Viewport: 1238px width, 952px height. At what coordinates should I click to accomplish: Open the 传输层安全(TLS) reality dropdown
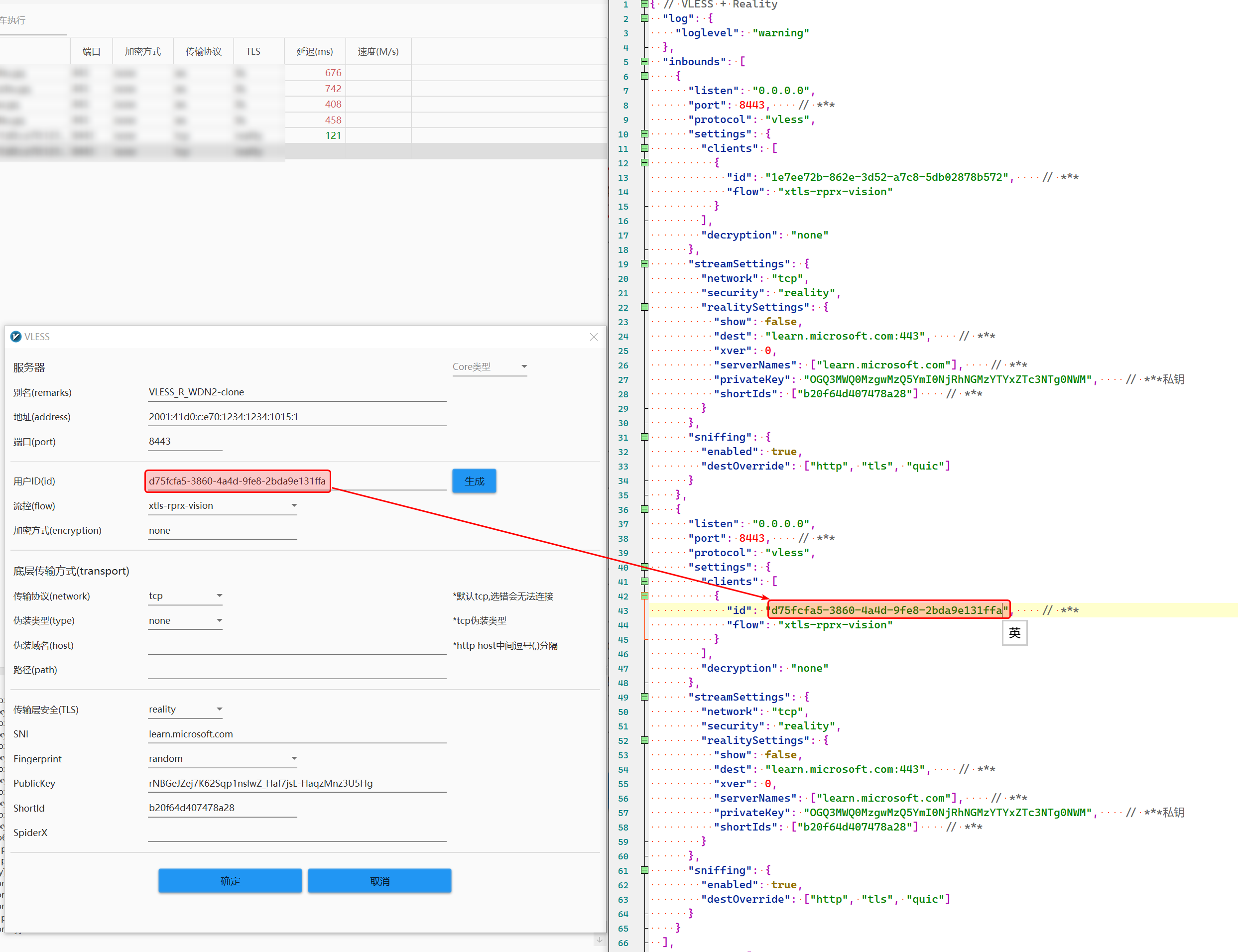[x=185, y=710]
